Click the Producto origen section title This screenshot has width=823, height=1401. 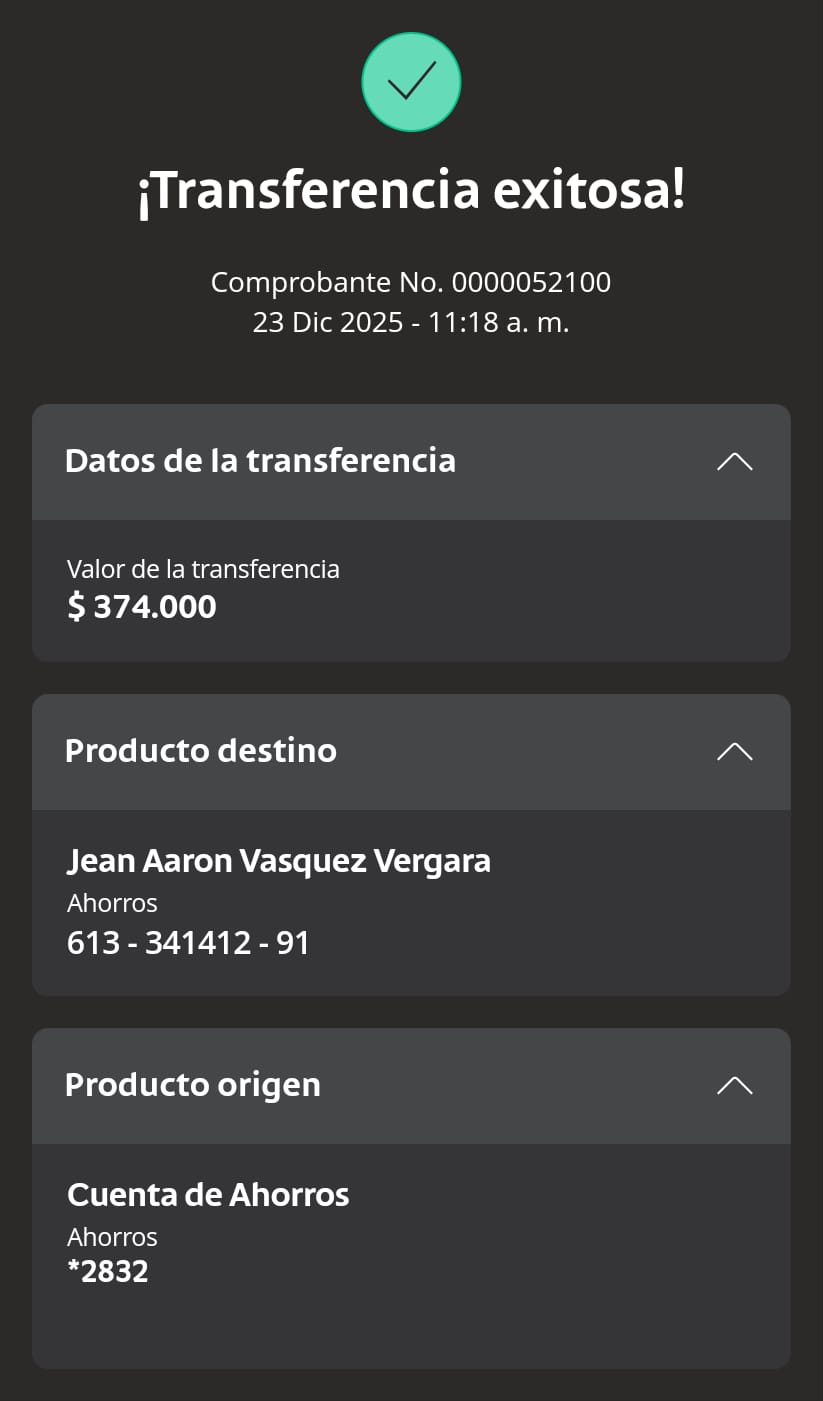click(193, 1085)
